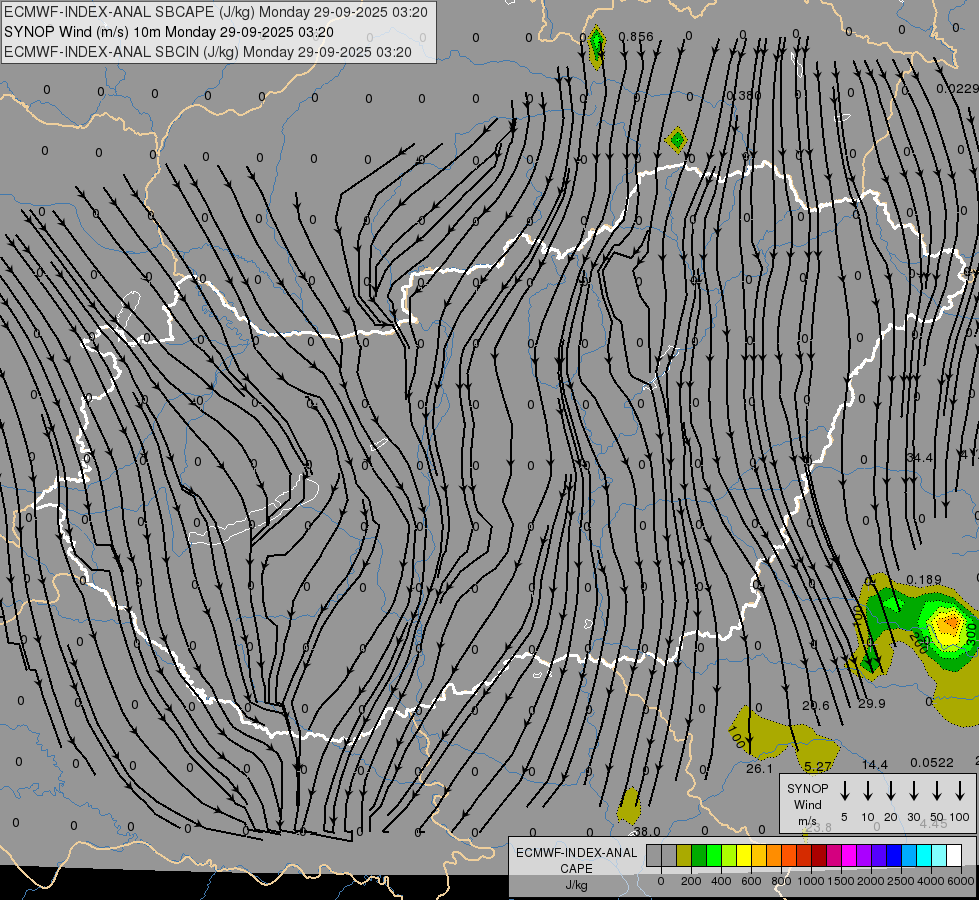The image size is (979, 900).
Task: Click the 10 m/s wind arrow in legend
Action: (x=868, y=791)
